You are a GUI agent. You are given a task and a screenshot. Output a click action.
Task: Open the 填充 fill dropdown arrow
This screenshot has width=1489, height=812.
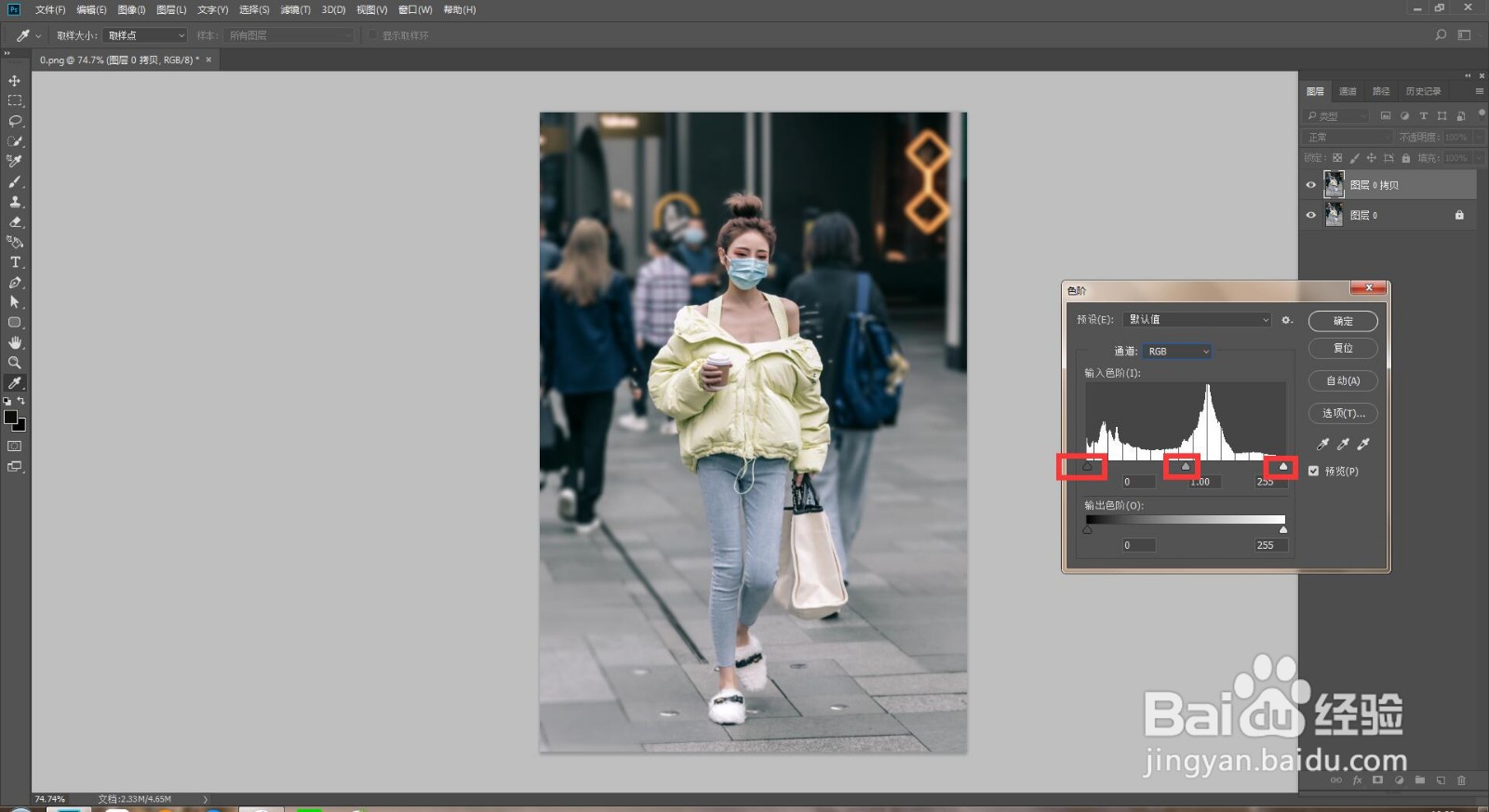click(1480, 158)
